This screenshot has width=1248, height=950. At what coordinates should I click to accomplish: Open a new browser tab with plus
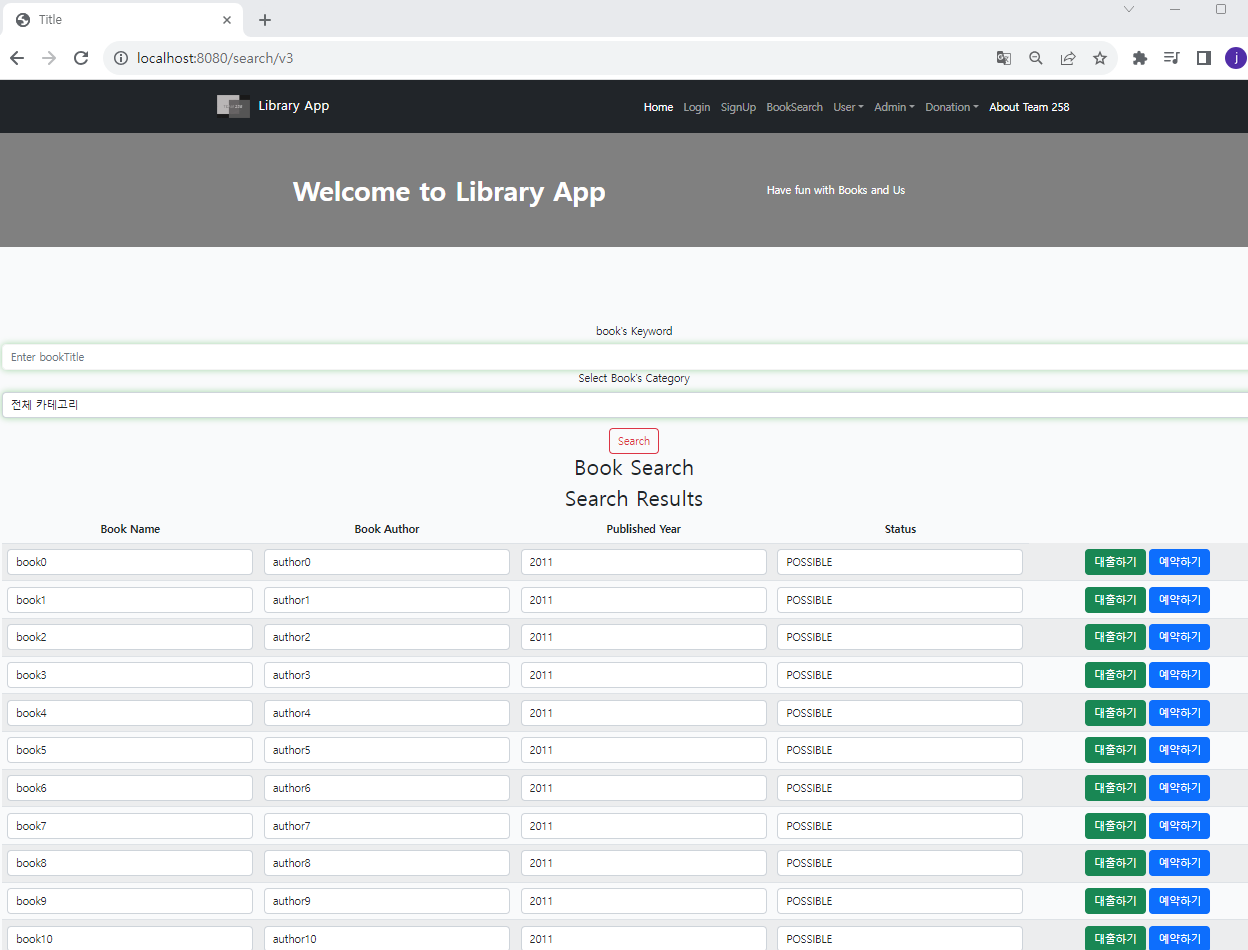coord(265,20)
